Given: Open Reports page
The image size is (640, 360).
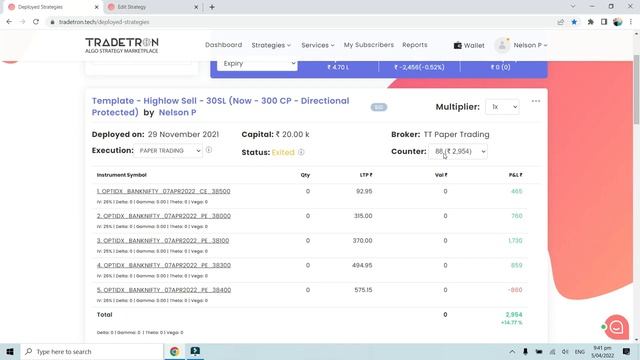Looking at the screenshot, I should pos(415,45).
